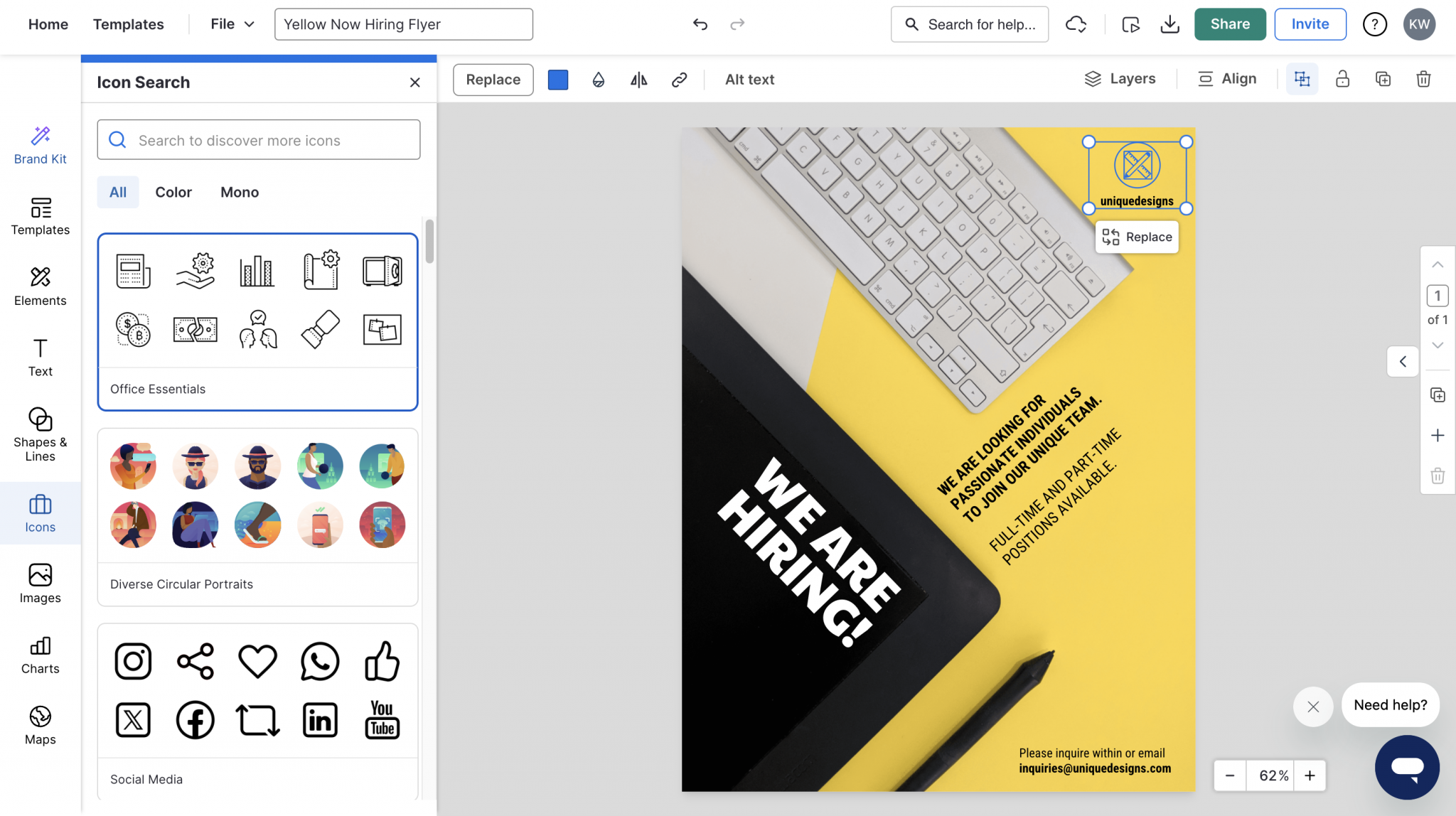Switch to the Mono icon filter
The height and width of the screenshot is (816, 1456).
pyautogui.click(x=239, y=192)
